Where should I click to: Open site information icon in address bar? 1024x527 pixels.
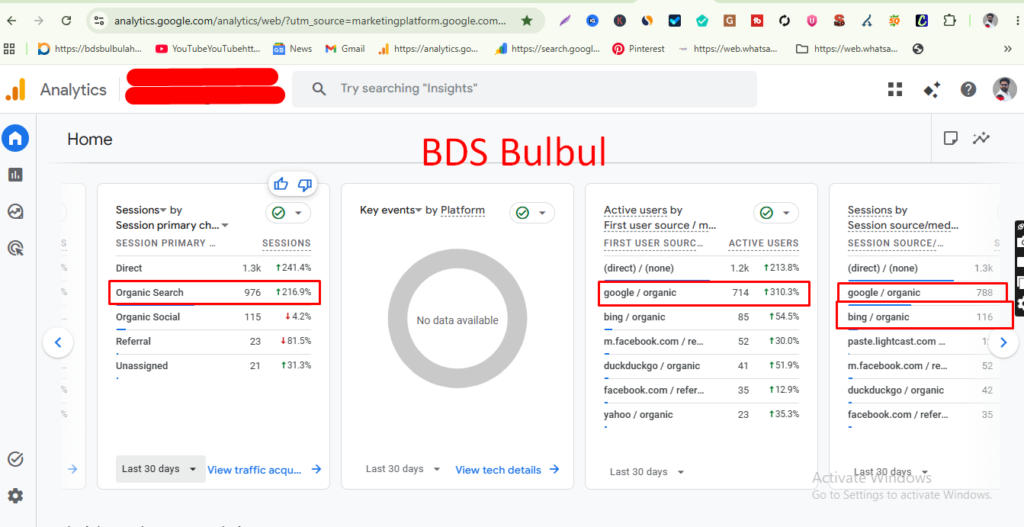pos(99,21)
